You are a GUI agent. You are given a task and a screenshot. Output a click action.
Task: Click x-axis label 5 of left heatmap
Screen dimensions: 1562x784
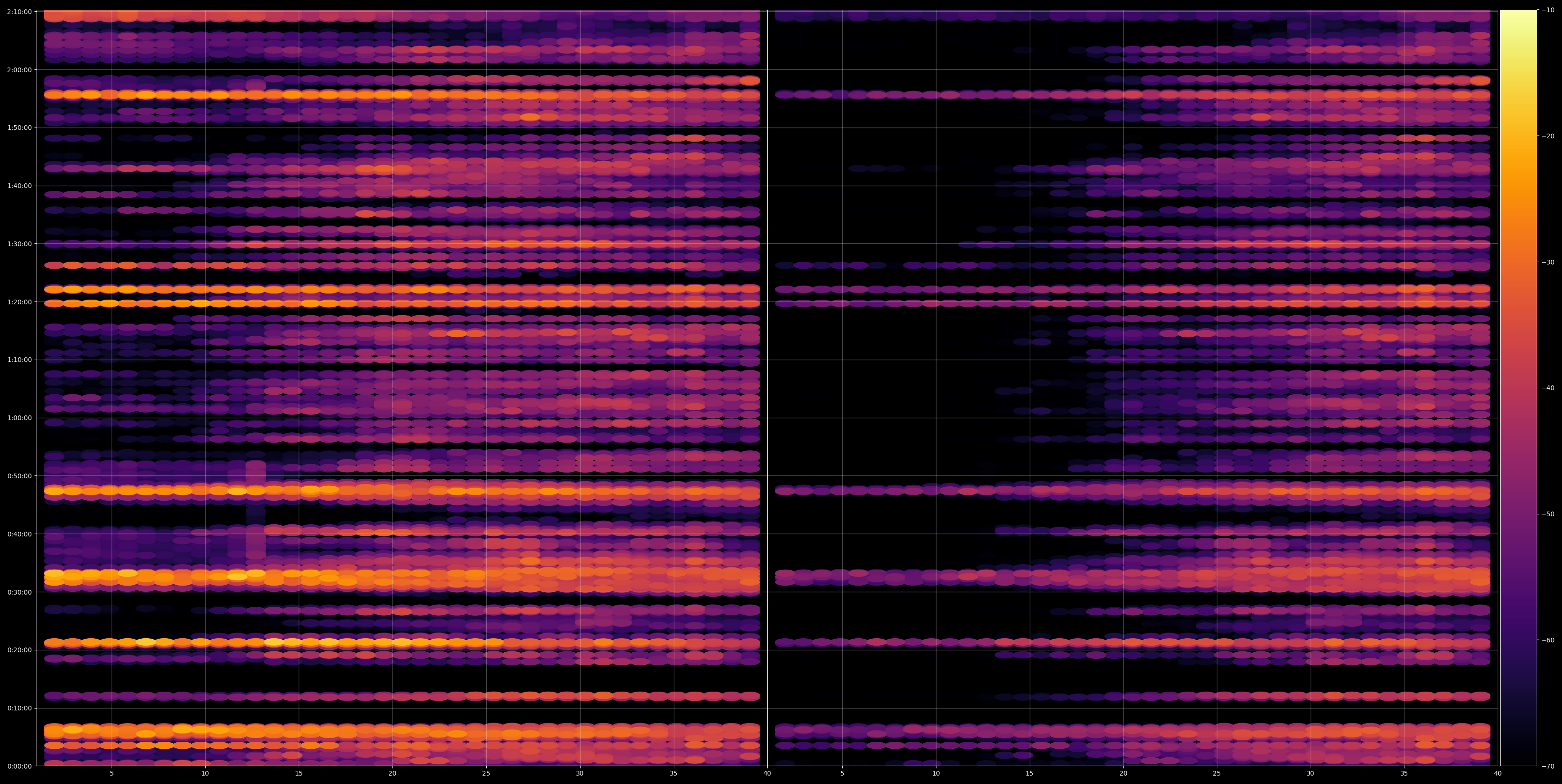tap(112, 774)
